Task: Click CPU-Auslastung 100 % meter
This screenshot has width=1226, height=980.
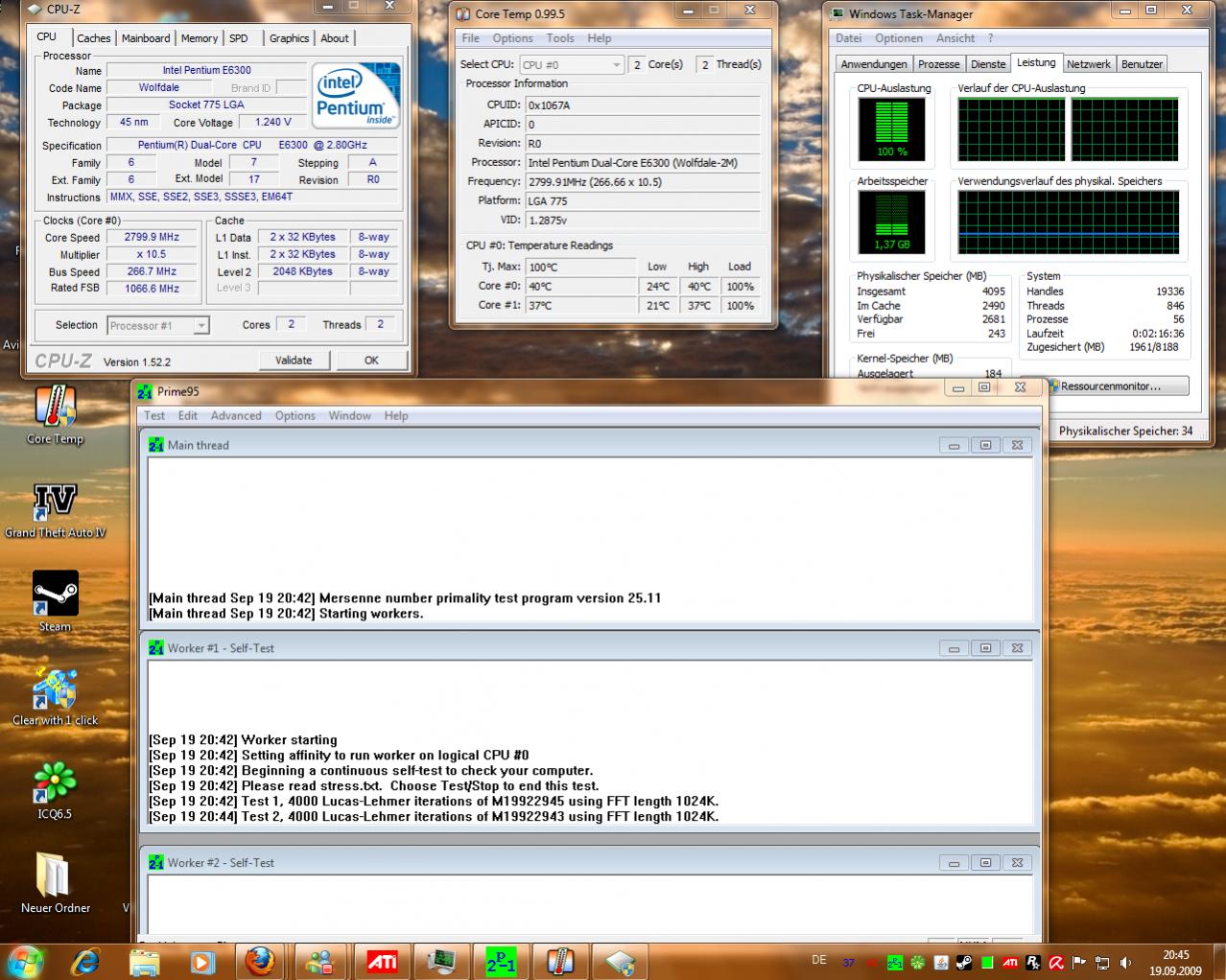Action: (x=891, y=128)
